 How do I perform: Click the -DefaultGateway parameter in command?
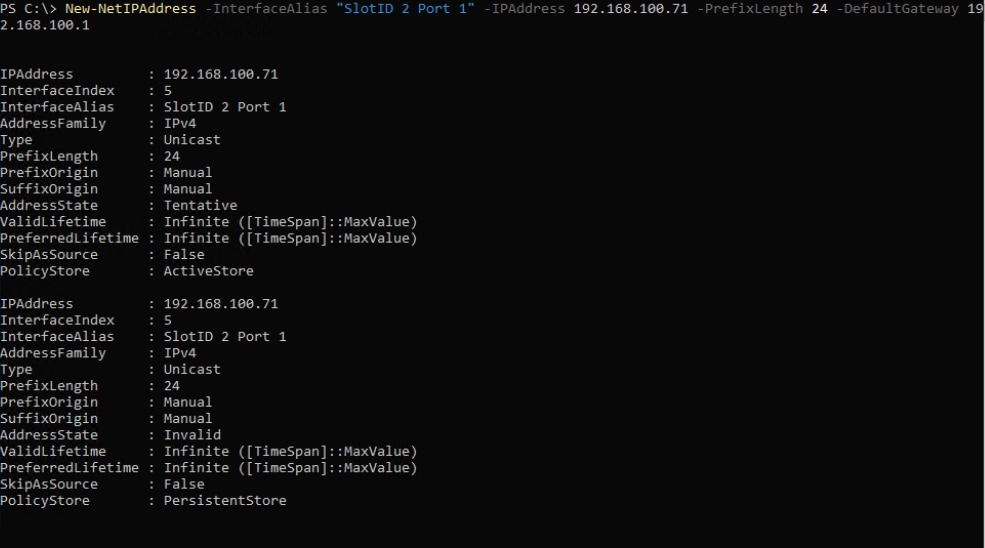coord(897,9)
